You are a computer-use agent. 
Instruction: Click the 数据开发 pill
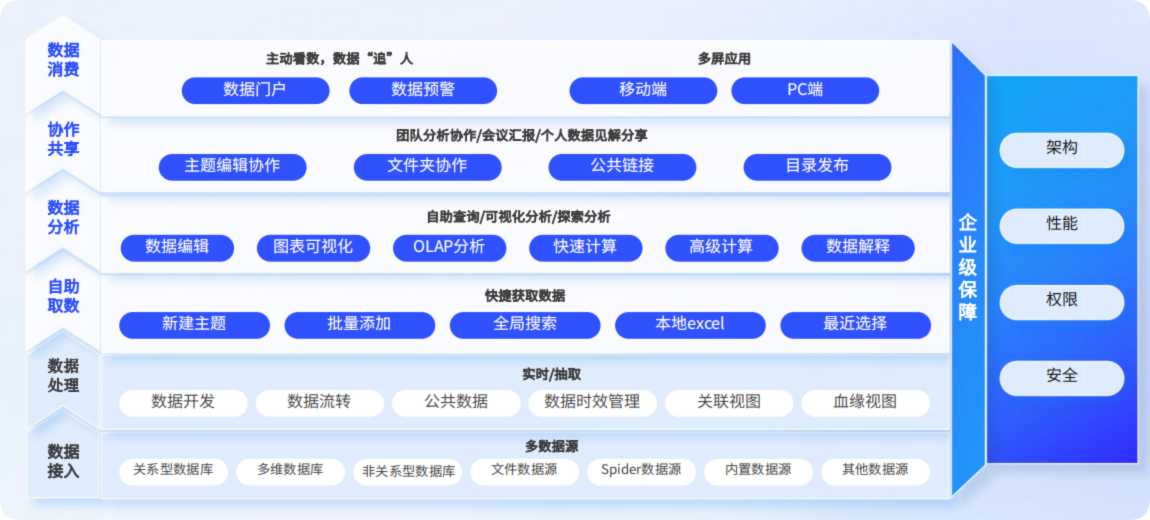[x=183, y=403]
